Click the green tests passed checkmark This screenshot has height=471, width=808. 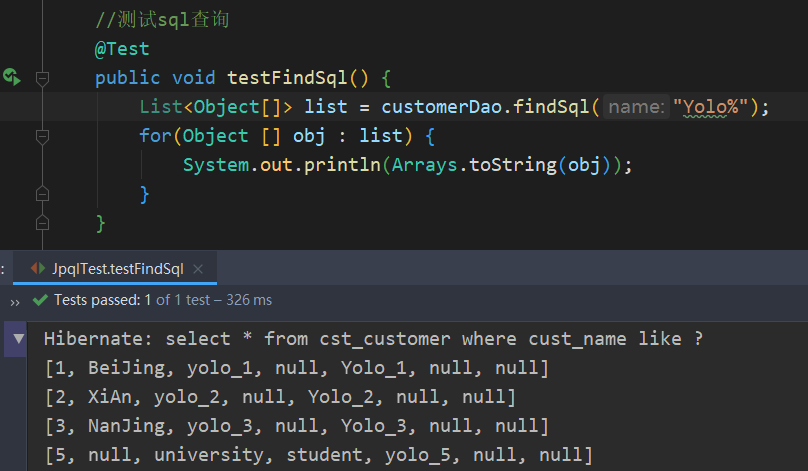pos(40,300)
